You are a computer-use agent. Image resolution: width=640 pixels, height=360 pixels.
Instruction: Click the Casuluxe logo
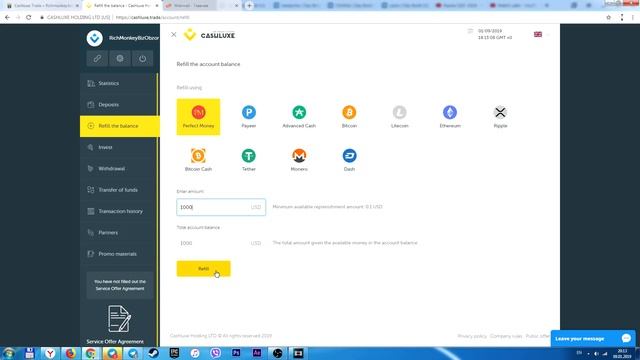209,35
